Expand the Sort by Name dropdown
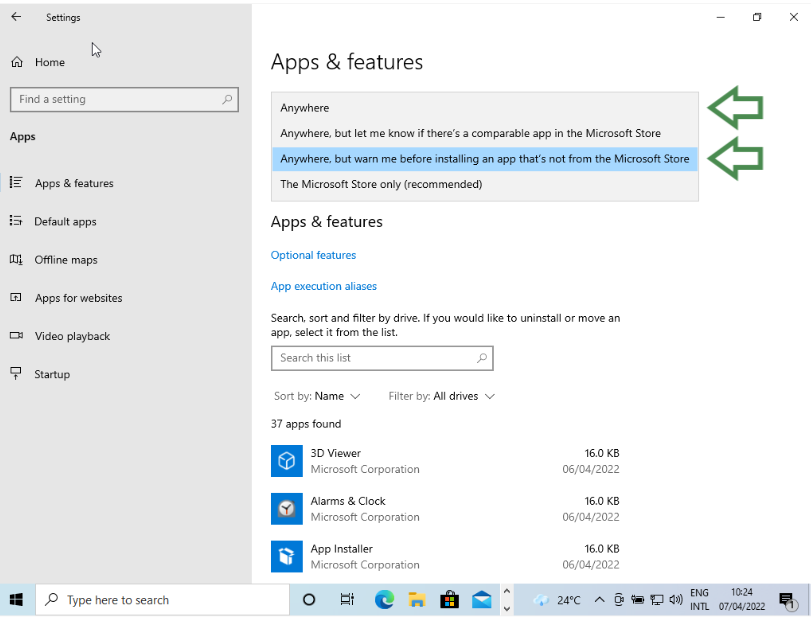 point(317,396)
